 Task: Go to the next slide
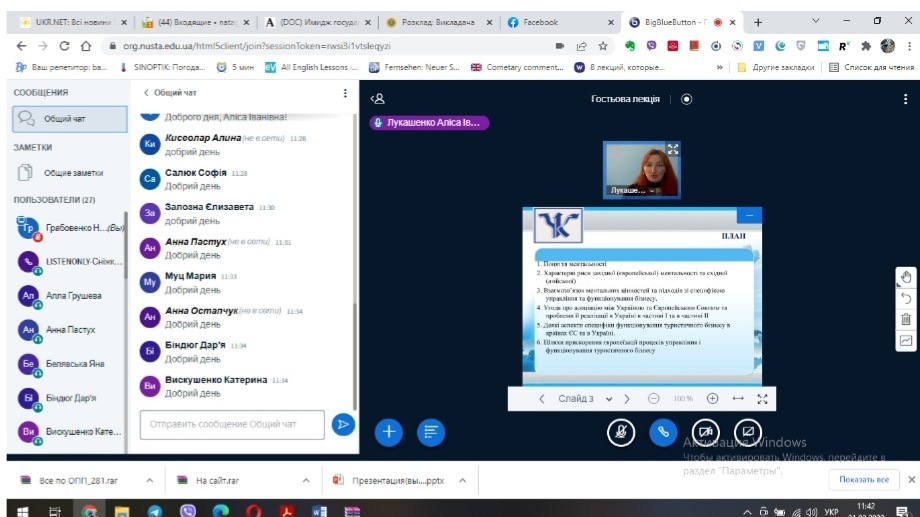(x=627, y=398)
